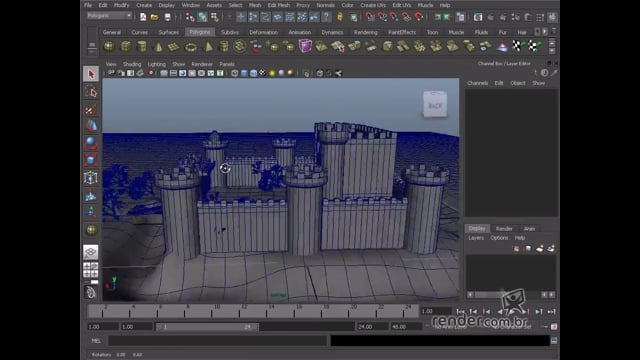Viewport: 640px width, 360px height.
Task: Create a polygon pipe from shelf
Action: 224,47
